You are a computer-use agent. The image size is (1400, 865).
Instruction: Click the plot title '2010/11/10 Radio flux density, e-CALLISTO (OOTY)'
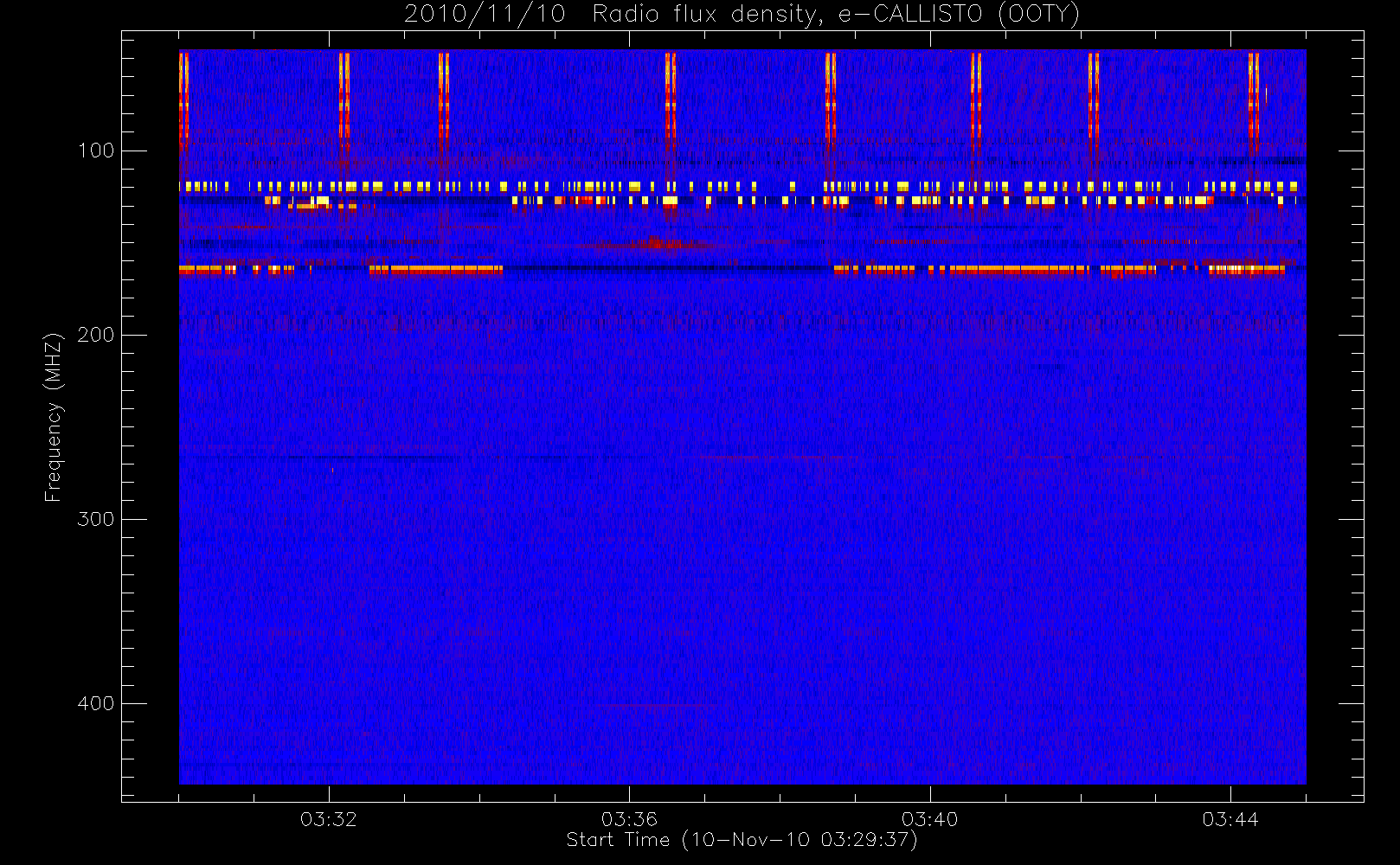742,15
